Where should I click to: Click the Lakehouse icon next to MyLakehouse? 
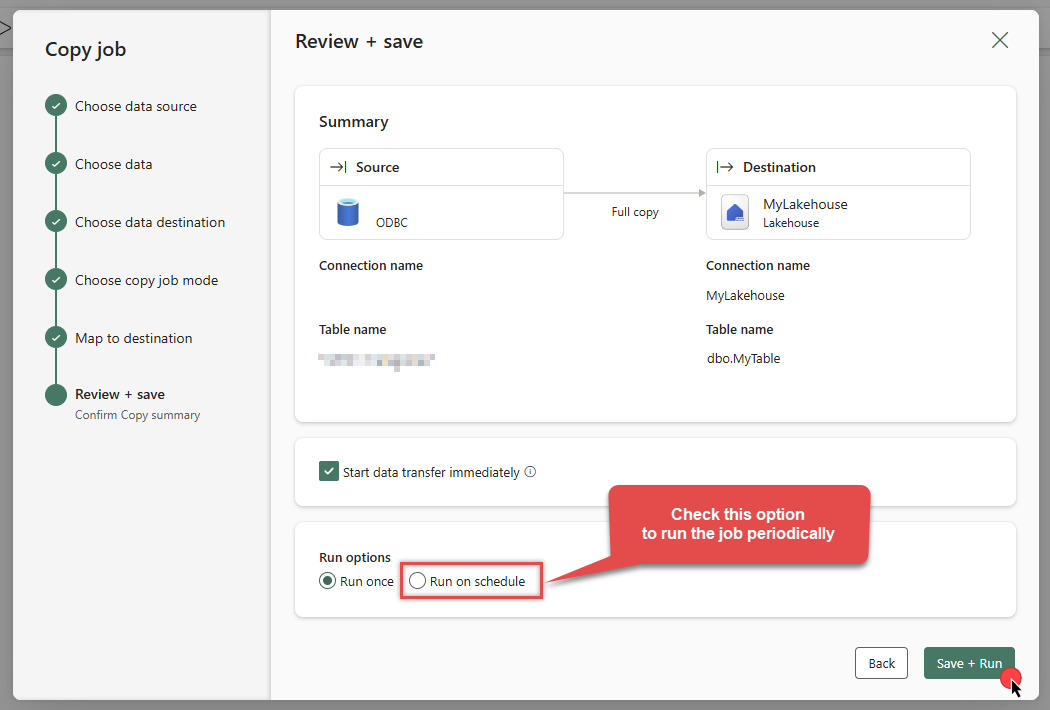(x=735, y=212)
